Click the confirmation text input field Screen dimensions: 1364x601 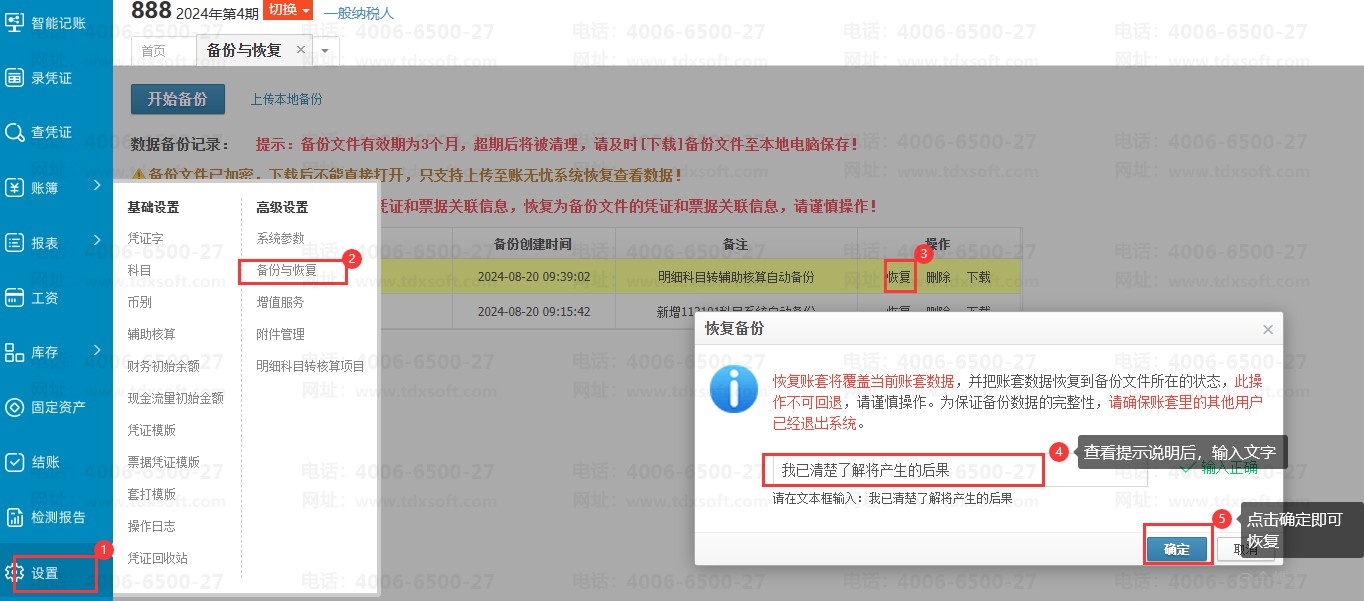coord(959,470)
